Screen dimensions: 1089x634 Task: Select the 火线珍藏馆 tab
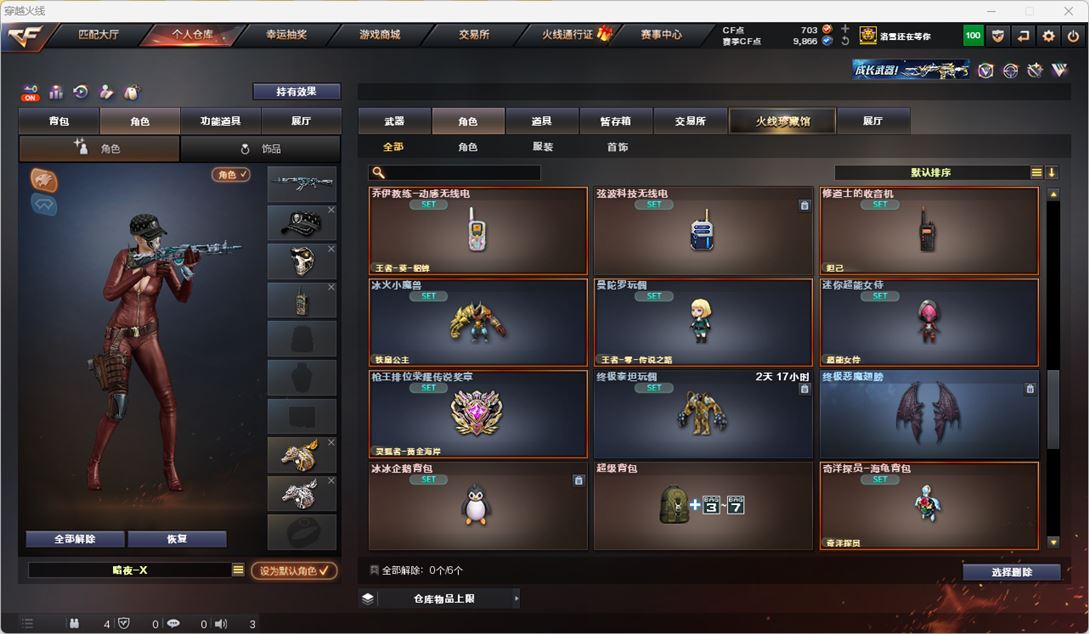(782, 121)
